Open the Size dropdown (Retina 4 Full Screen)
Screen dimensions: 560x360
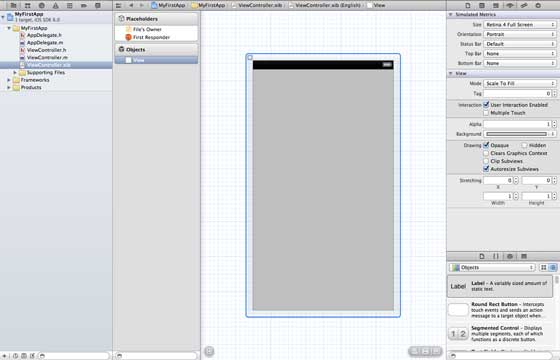coord(520,25)
